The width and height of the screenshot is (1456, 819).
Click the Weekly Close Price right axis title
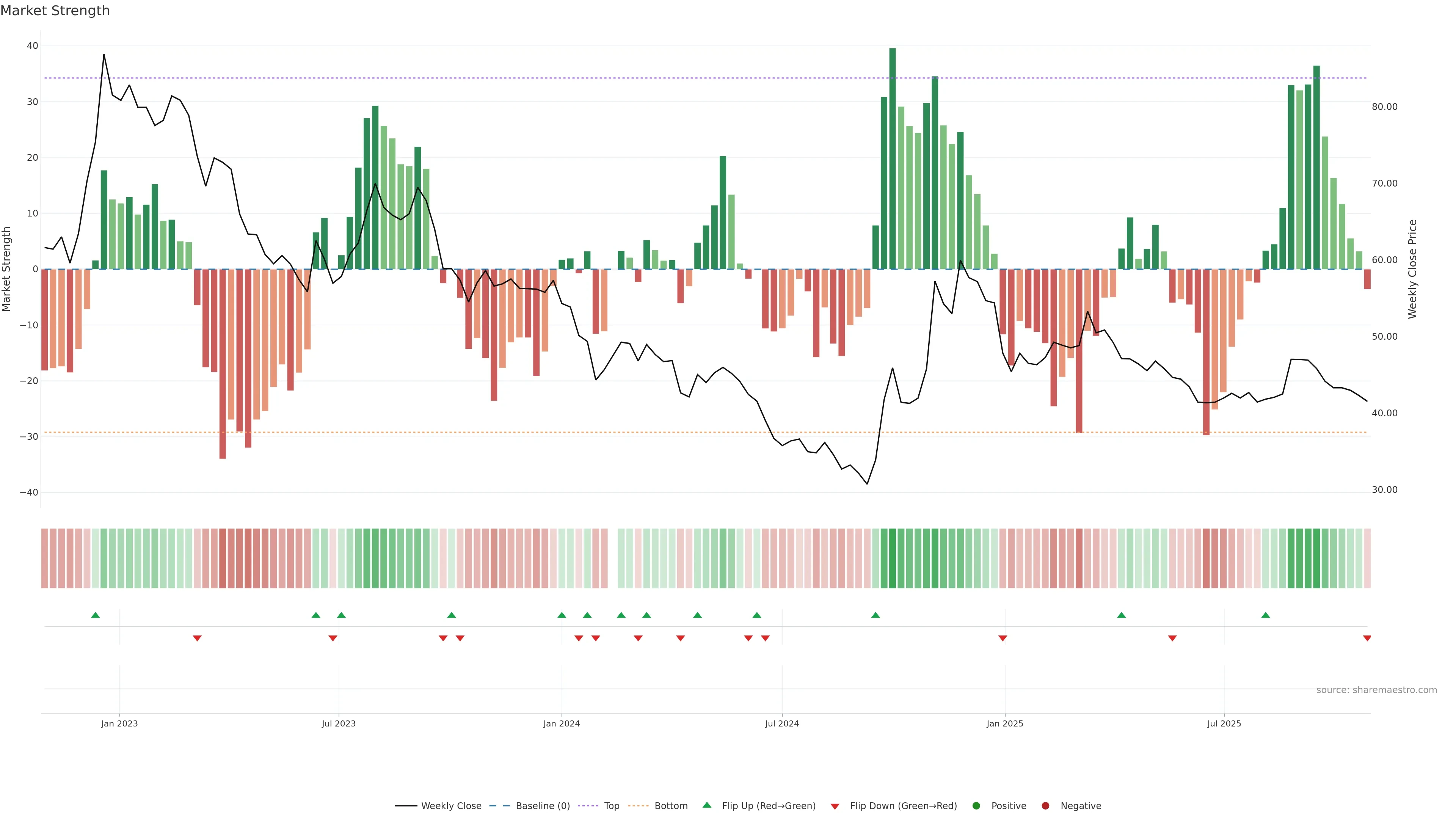(1412, 269)
